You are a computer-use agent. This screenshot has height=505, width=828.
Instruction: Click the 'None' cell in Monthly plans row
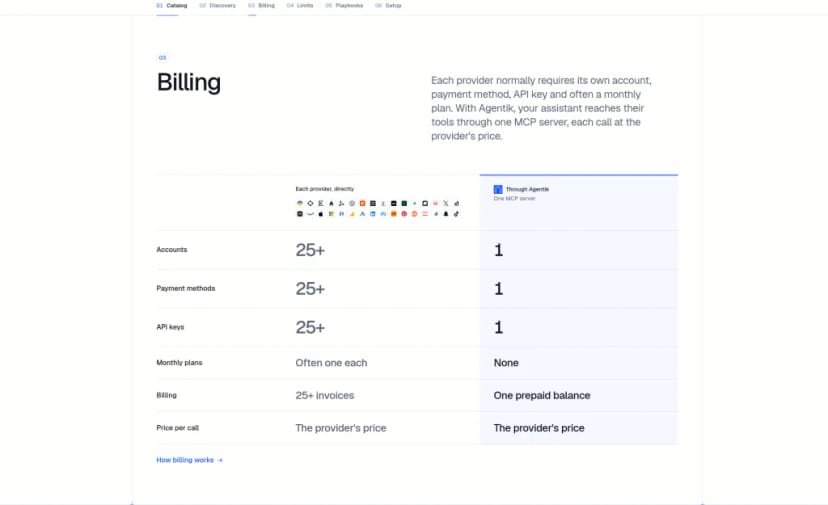click(x=506, y=363)
